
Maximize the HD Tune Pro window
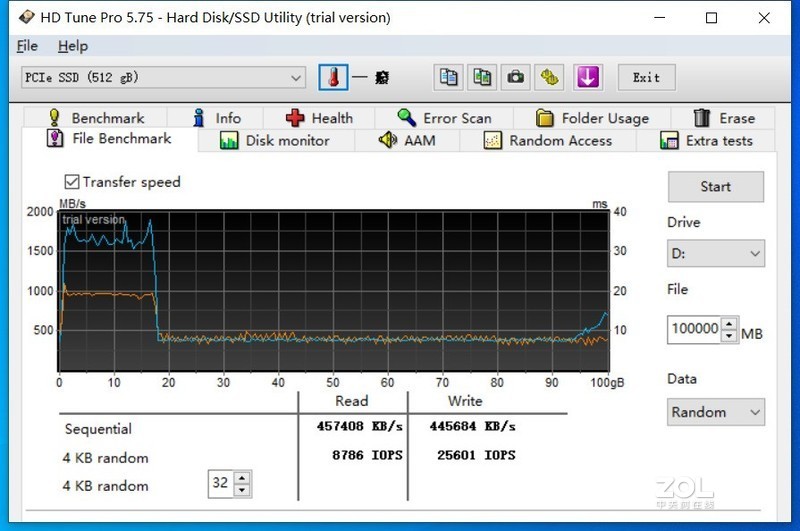[x=711, y=18]
